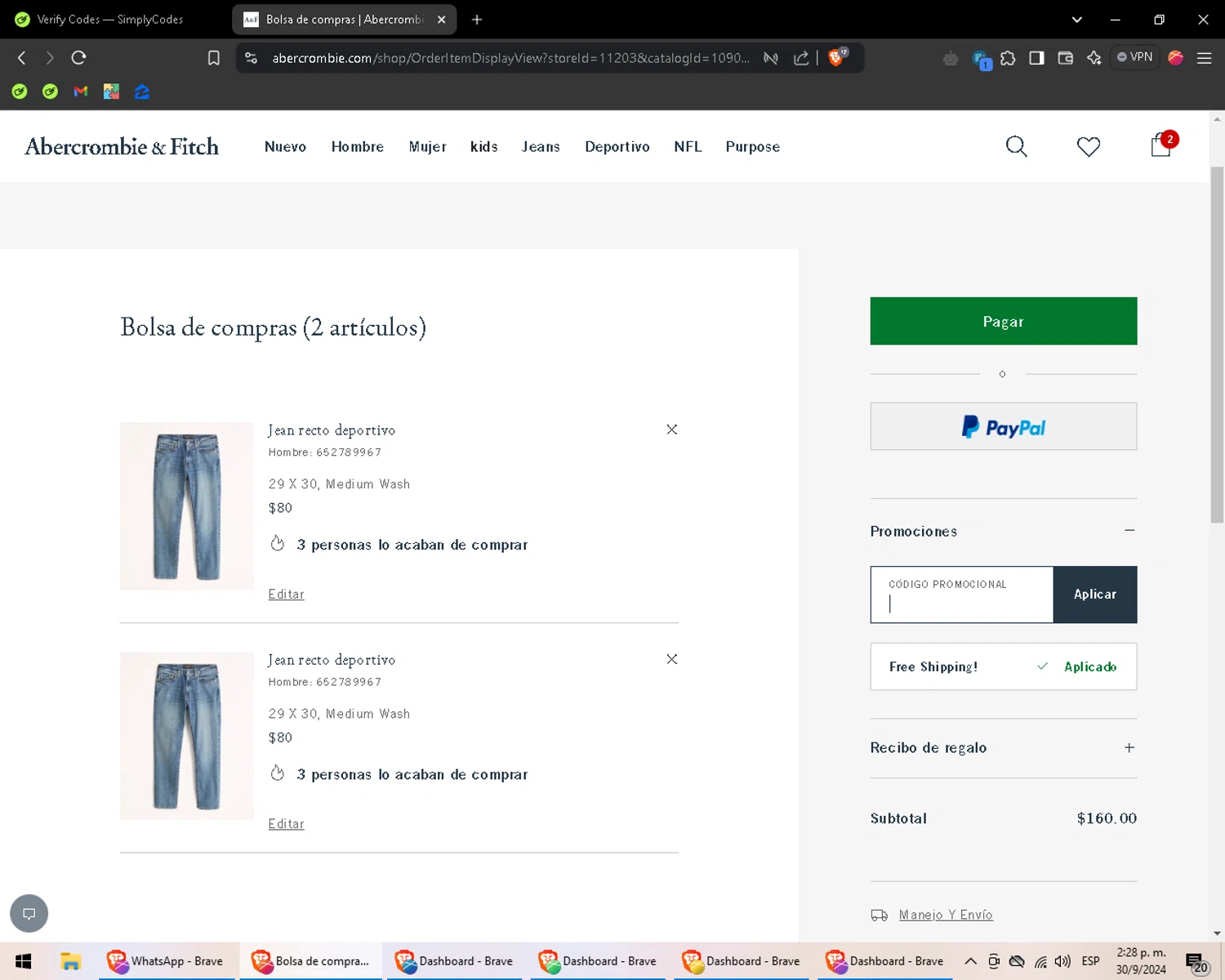Viewport: 1225px width, 980px height.
Task: Open the tab search dropdown arrow
Action: click(1076, 20)
